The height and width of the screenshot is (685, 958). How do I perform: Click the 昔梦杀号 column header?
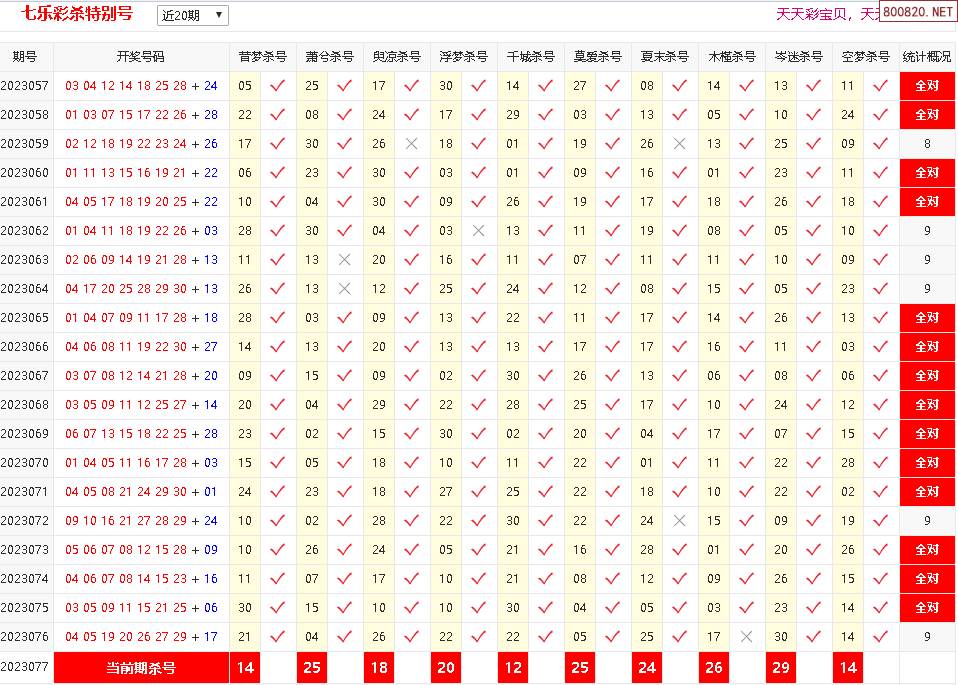263,57
